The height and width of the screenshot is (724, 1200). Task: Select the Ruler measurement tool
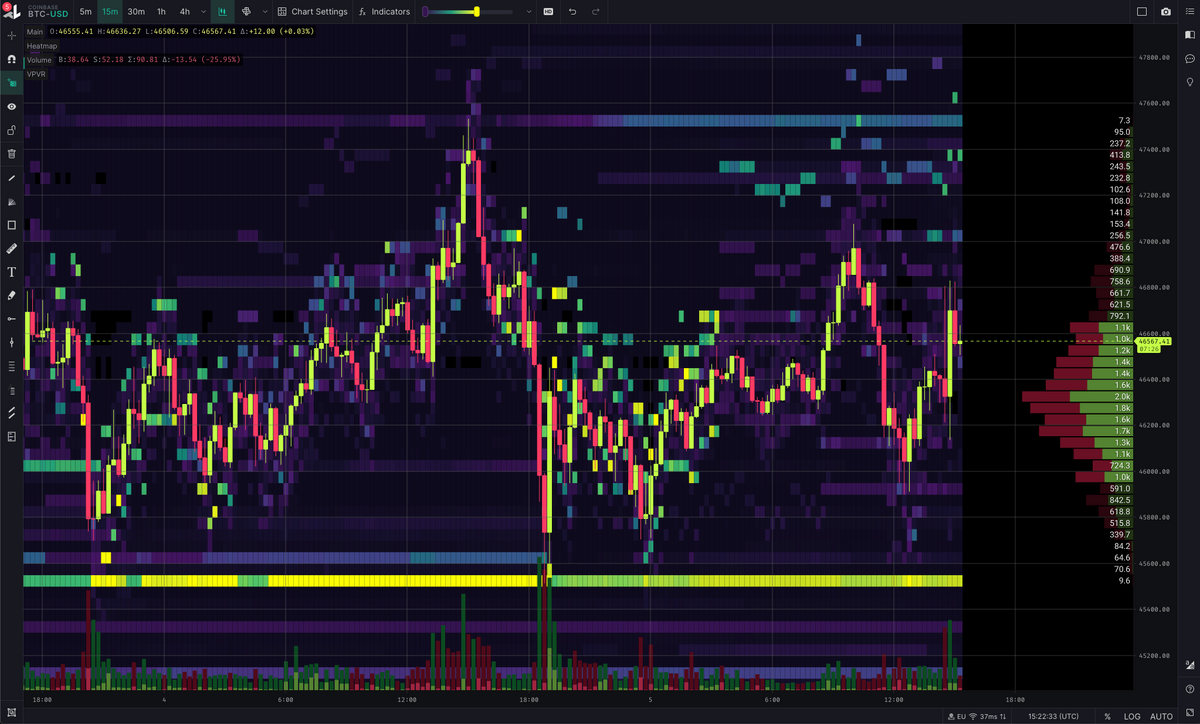pos(11,248)
